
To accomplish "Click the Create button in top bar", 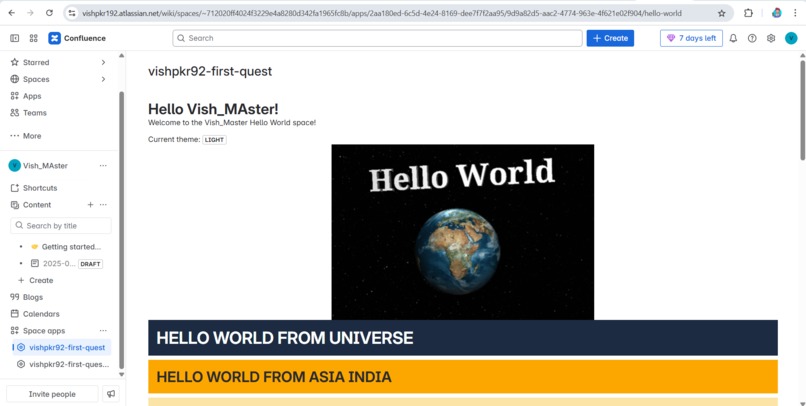I will pos(610,38).
